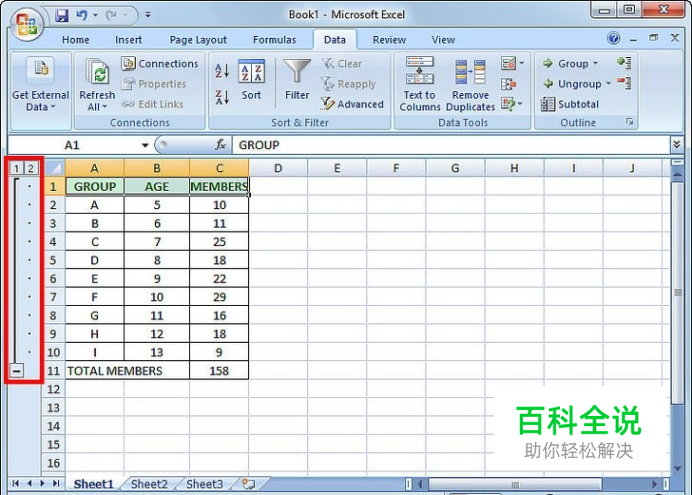The height and width of the screenshot is (495, 692).
Task: Show outline level 2
Action: pyautogui.click(x=30, y=168)
